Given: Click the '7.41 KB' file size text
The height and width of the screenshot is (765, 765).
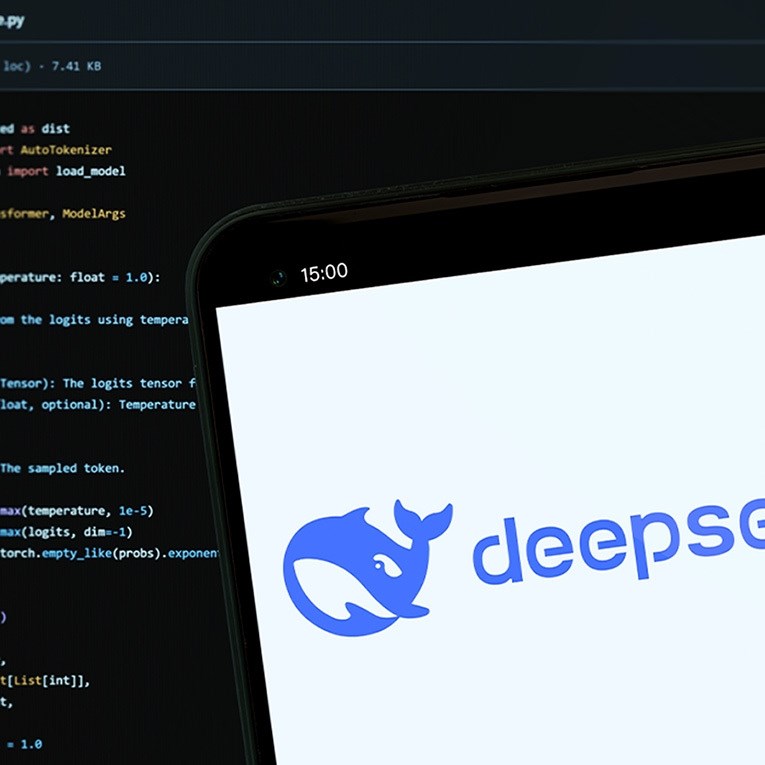Looking at the screenshot, I should click(76, 66).
